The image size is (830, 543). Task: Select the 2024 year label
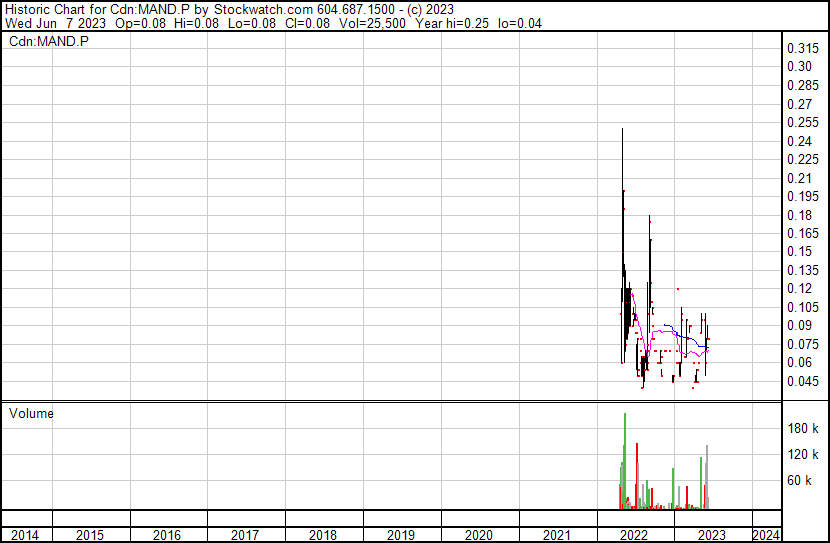766,535
